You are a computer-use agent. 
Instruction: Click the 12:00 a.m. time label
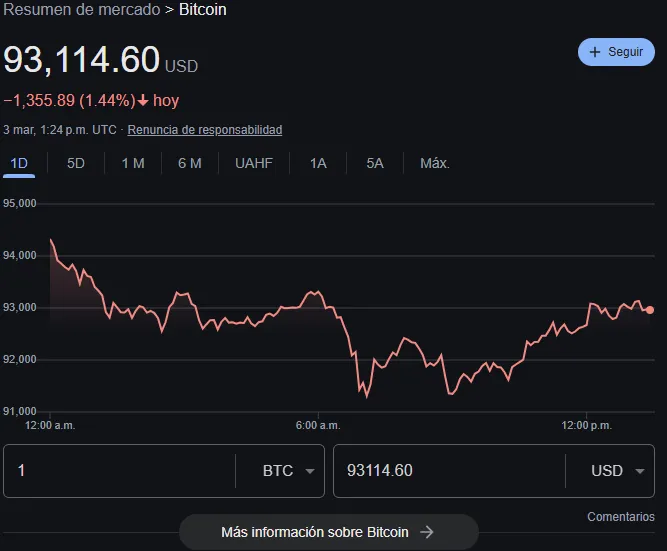pyautogui.click(x=50, y=425)
